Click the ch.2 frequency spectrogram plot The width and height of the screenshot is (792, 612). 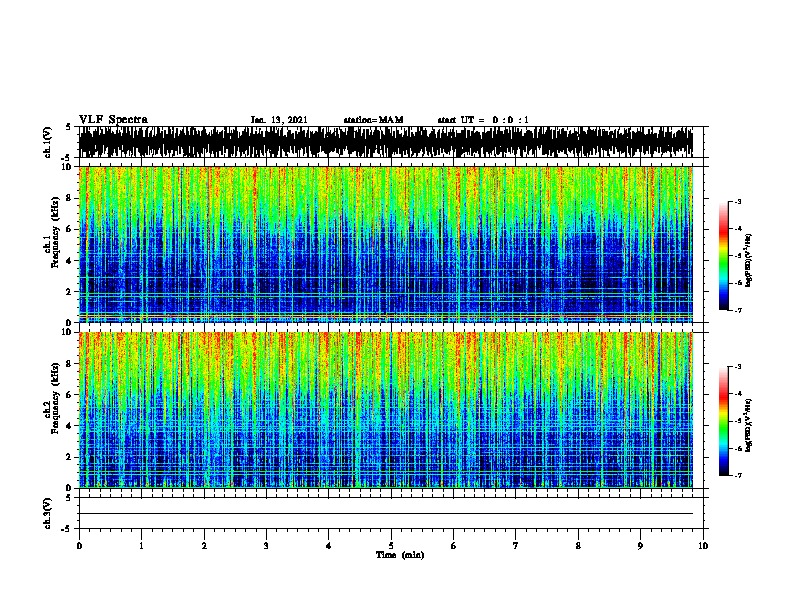[x=386, y=410]
